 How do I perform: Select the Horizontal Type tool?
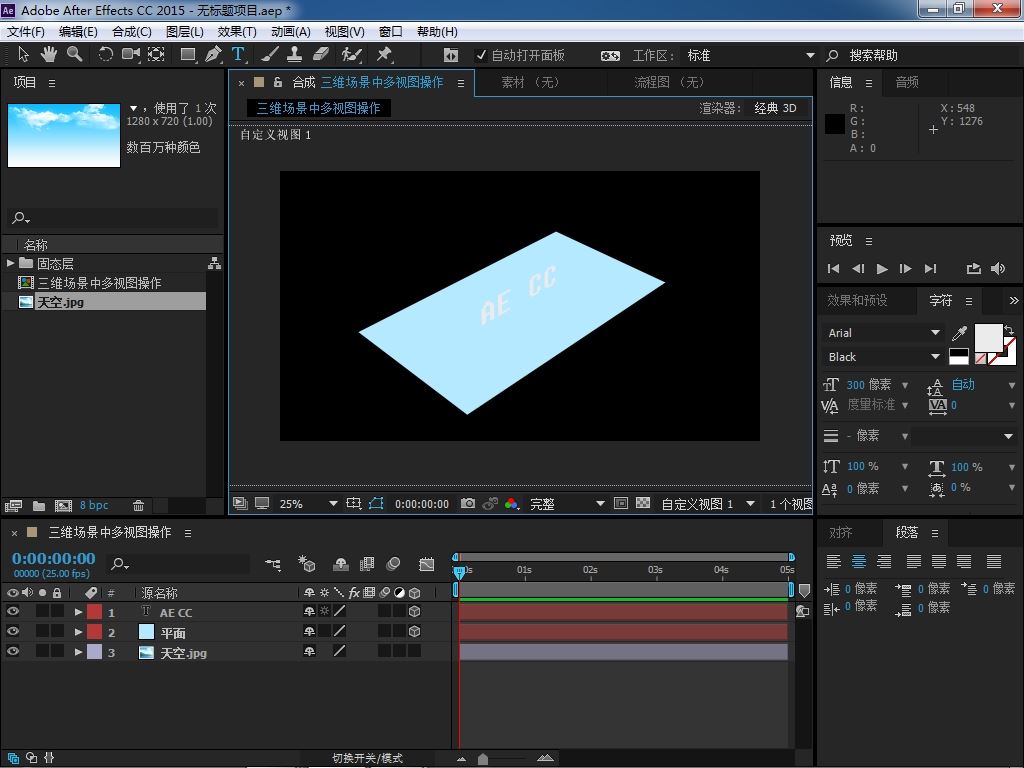[238, 55]
